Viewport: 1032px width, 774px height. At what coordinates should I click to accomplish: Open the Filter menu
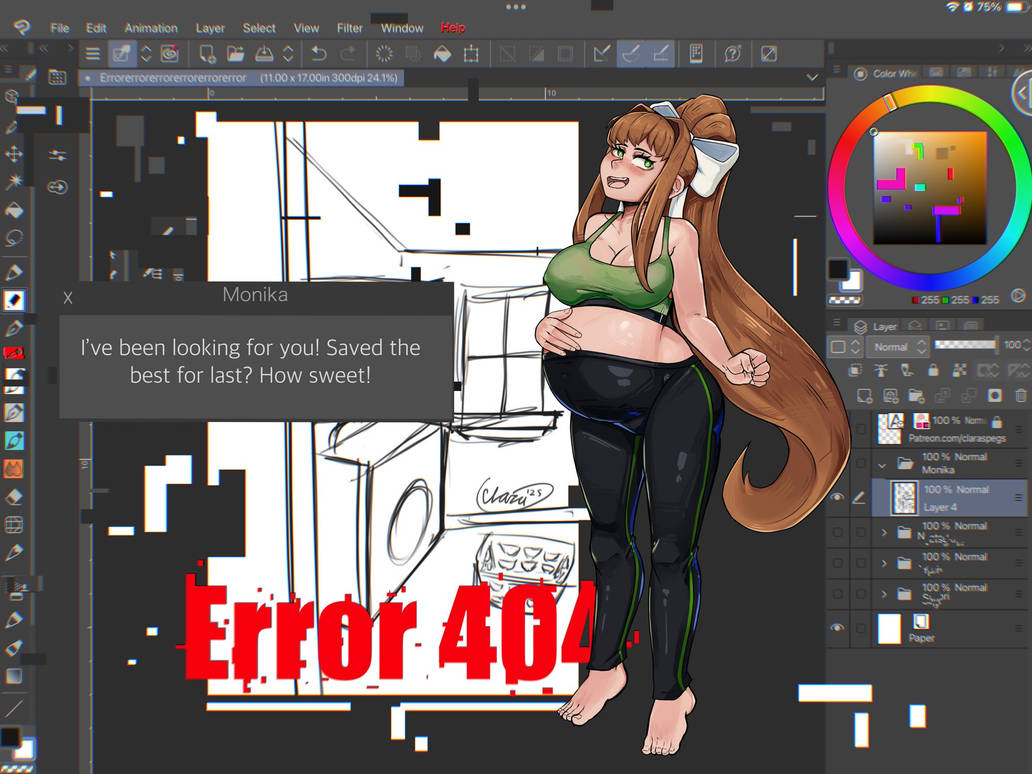click(350, 28)
